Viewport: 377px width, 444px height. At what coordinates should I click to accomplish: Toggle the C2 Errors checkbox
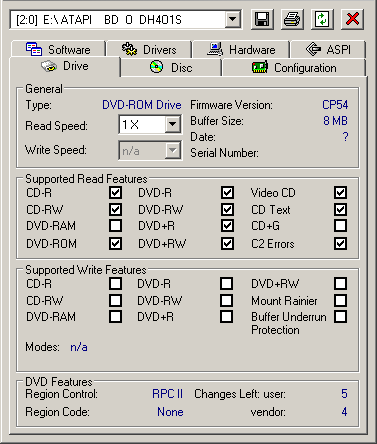[x=340, y=243]
